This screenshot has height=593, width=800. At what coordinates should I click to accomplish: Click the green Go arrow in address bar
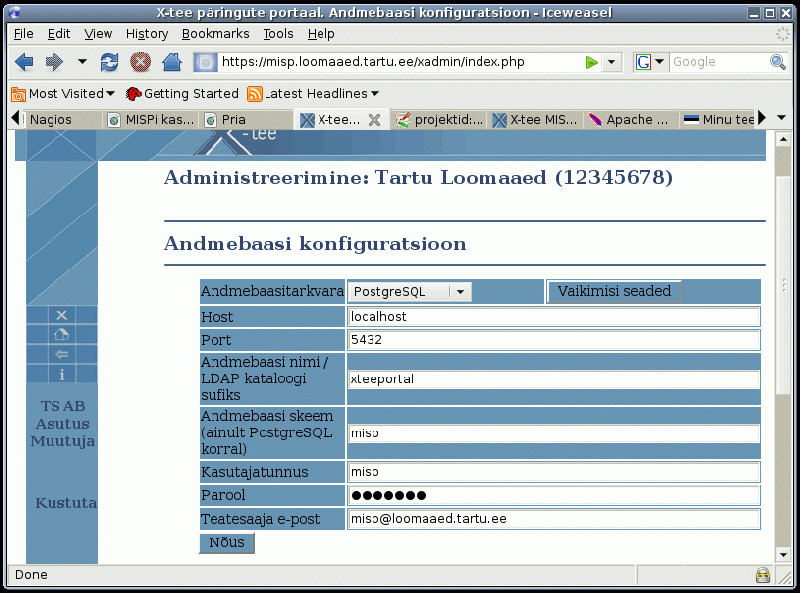592,62
